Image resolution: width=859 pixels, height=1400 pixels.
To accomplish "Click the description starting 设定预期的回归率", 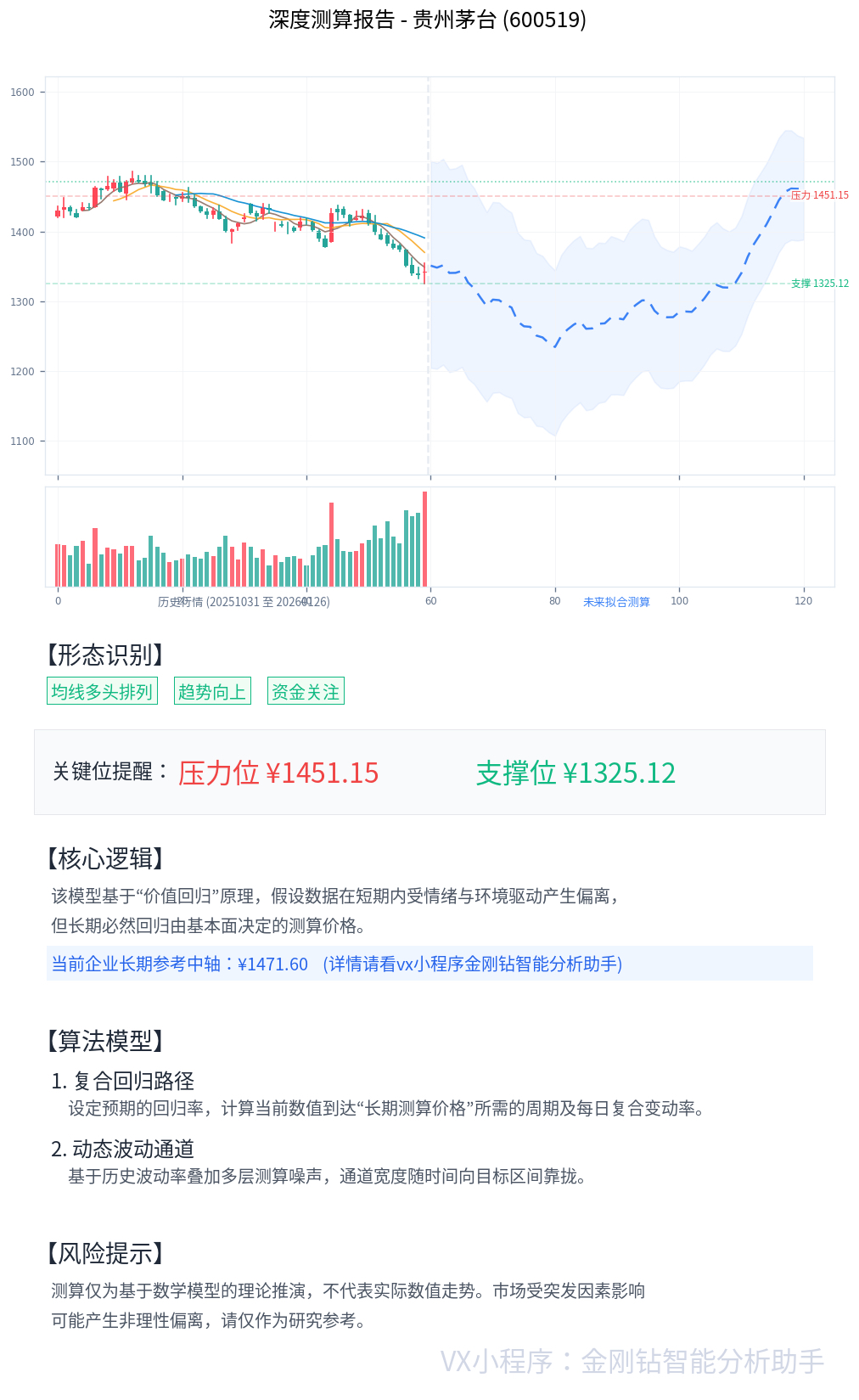I will pos(387,1108).
